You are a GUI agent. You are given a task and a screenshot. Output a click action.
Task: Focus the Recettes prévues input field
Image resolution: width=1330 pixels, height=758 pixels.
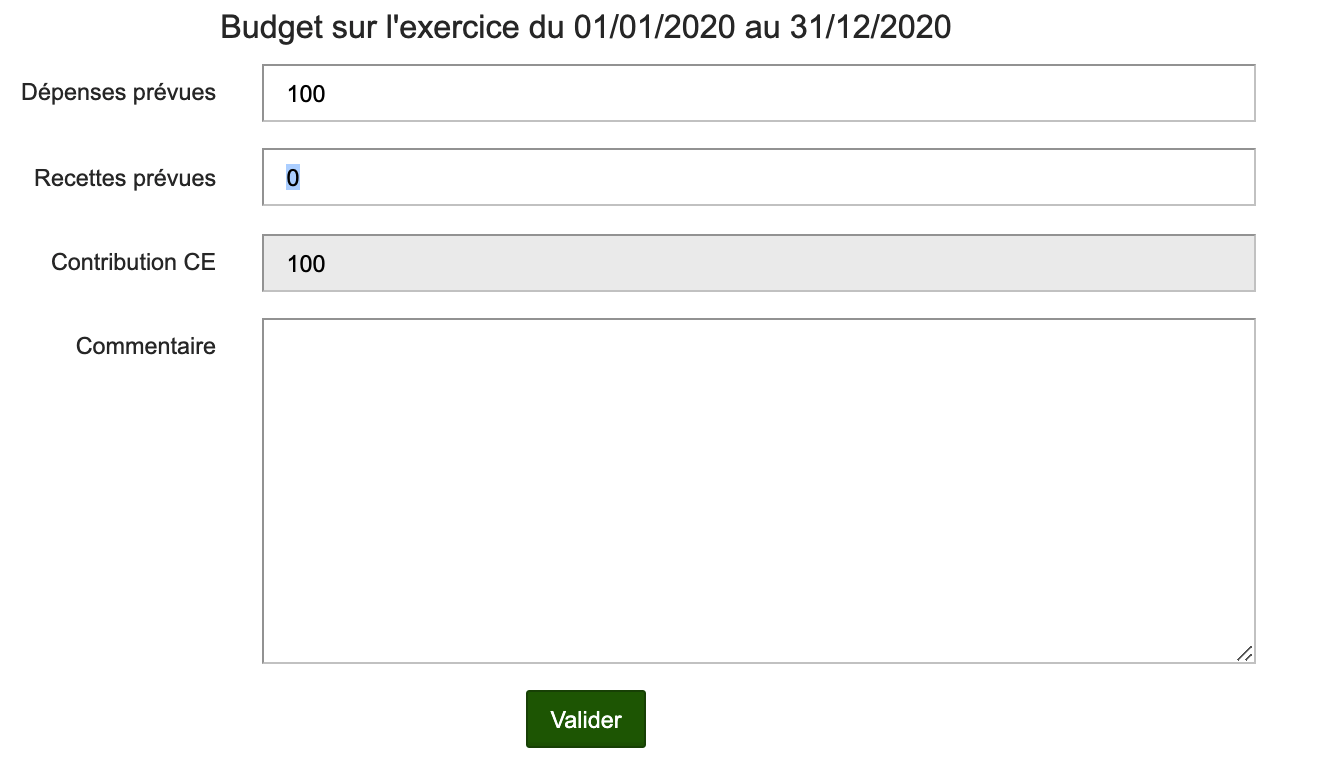[758, 177]
